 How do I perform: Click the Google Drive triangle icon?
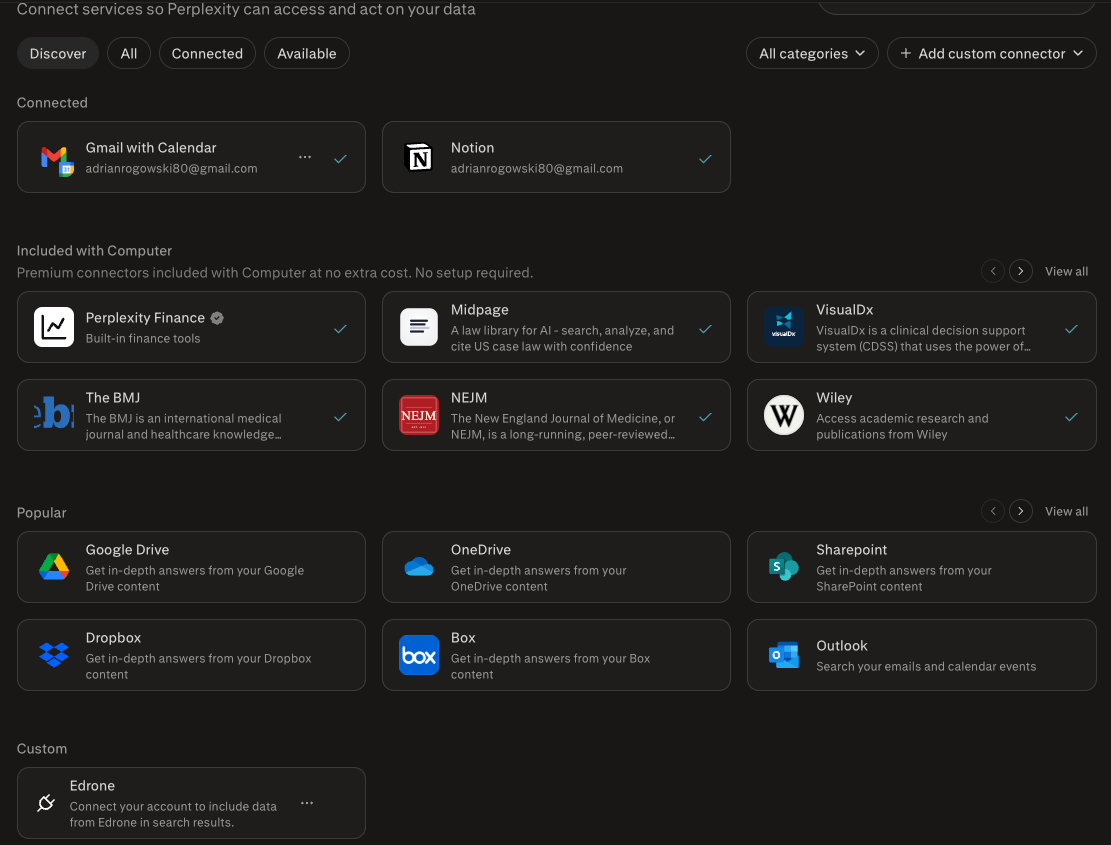[x=54, y=567]
